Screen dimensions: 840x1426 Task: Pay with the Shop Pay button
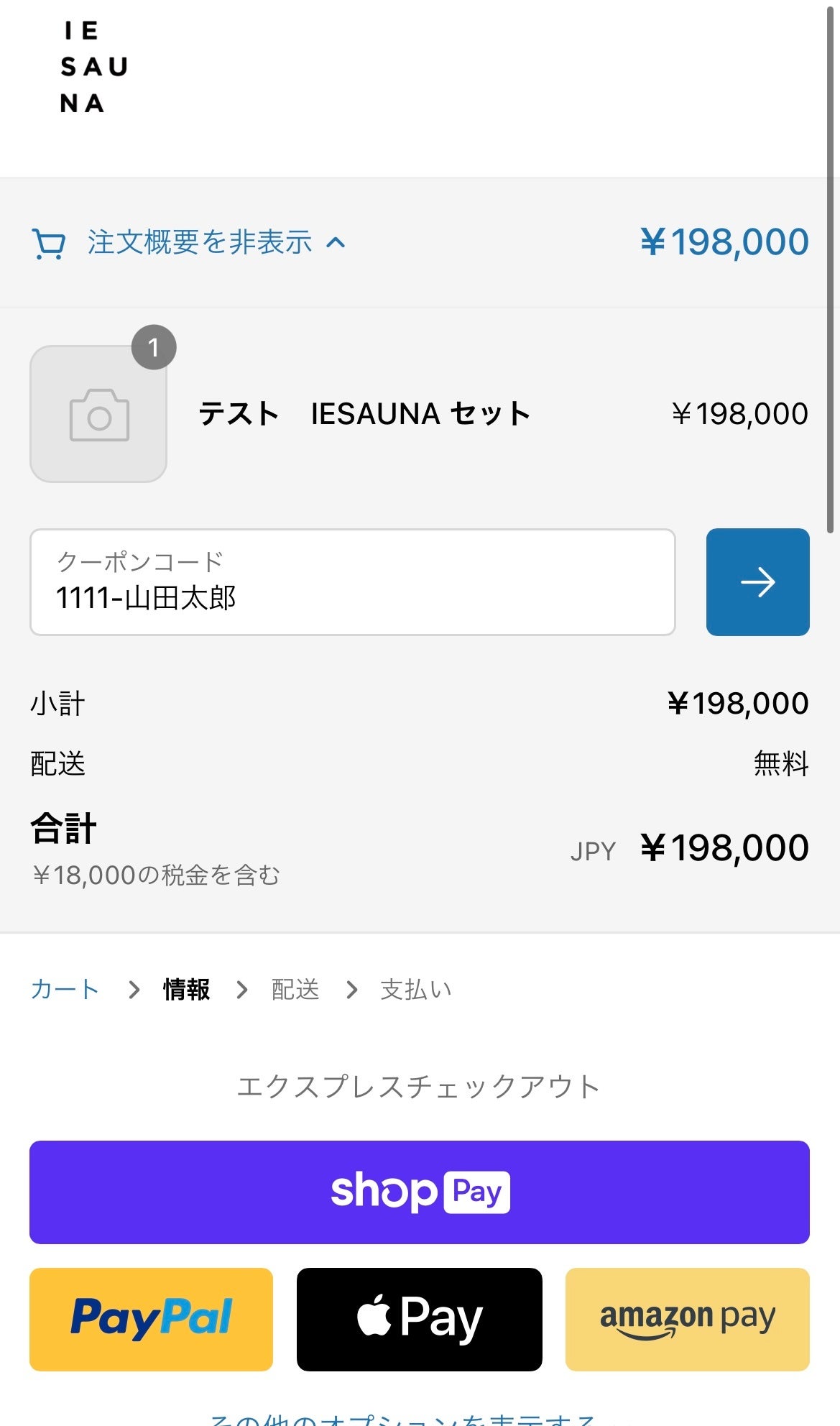point(419,1192)
